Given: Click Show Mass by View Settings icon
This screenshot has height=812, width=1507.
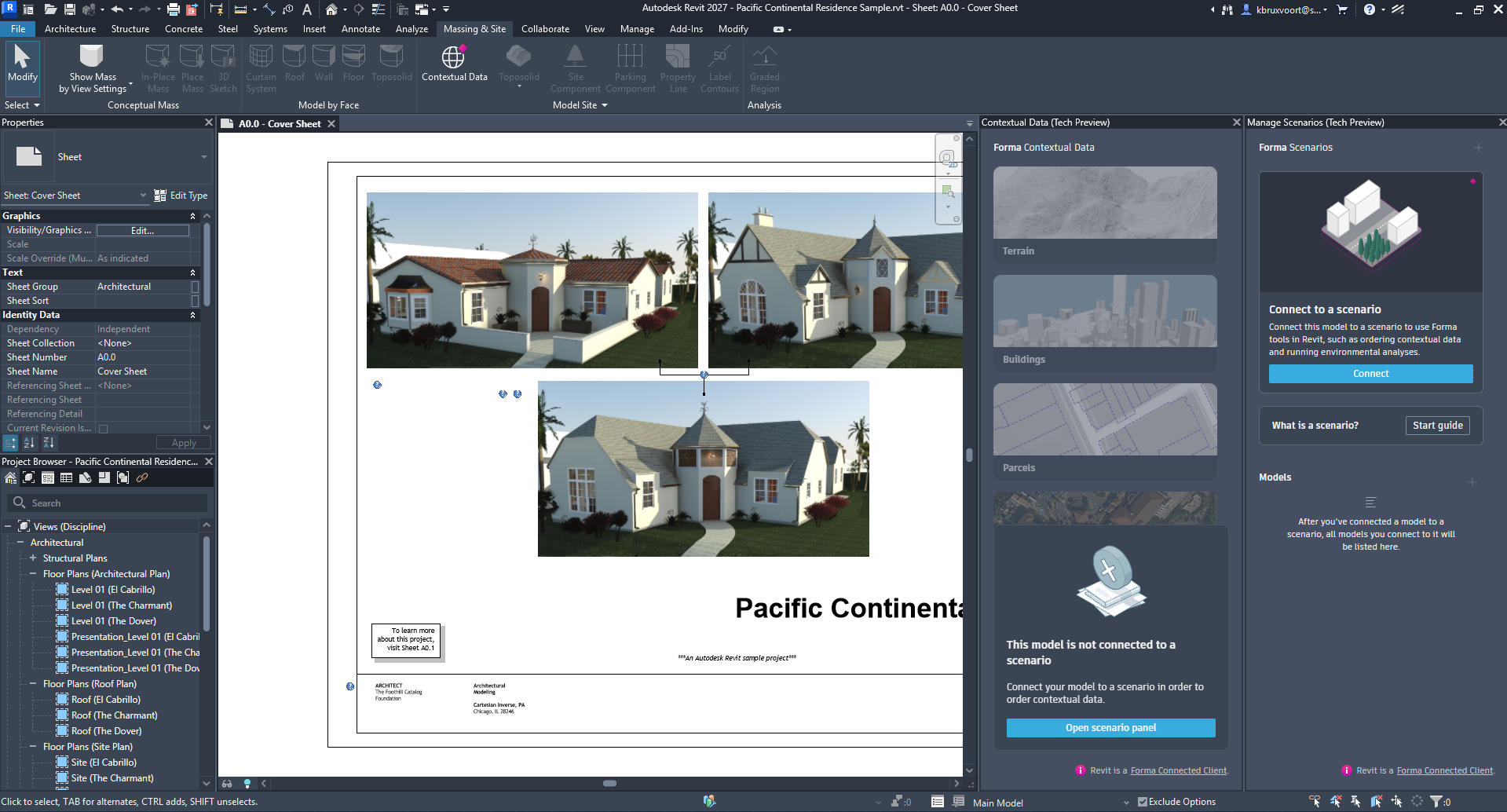Looking at the screenshot, I should coord(92,56).
